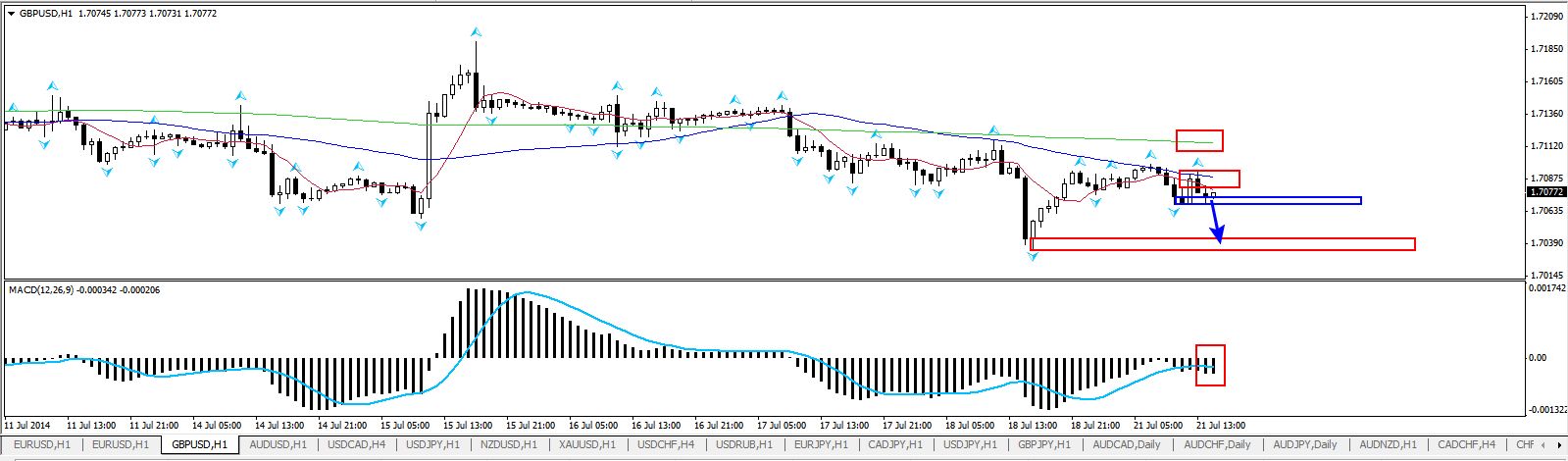Image resolution: width=1568 pixels, height=461 pixels.
Task: Click the current price label 1.70772
Action: 1545,192
